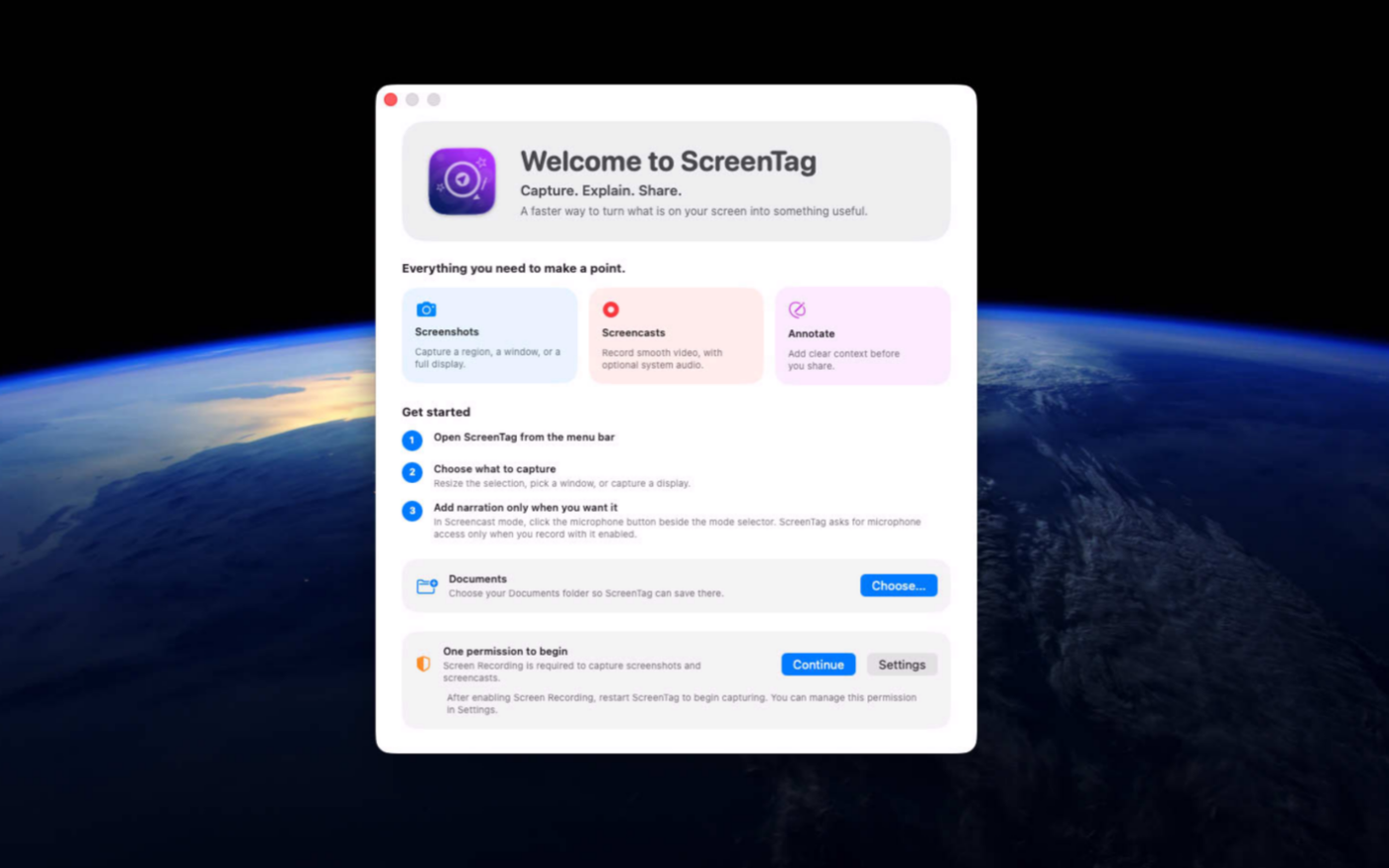Select the purple Annotate pencil icon
This screenshot has height=868, width=1389.
pyautogui.click(x=797, y=310)
